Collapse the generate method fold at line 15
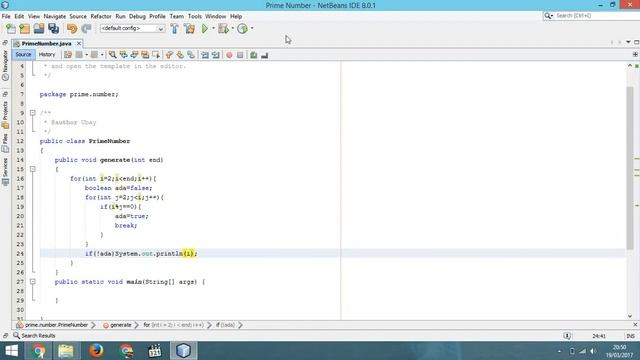The width and height of the screenshot is (640, 360). click(x=33, y=169)
